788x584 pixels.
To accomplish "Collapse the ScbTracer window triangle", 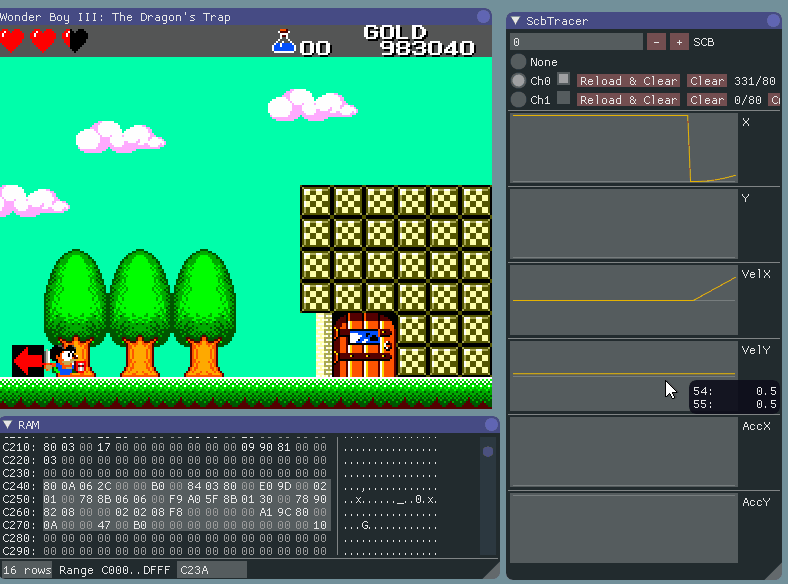I will (515, 21).
